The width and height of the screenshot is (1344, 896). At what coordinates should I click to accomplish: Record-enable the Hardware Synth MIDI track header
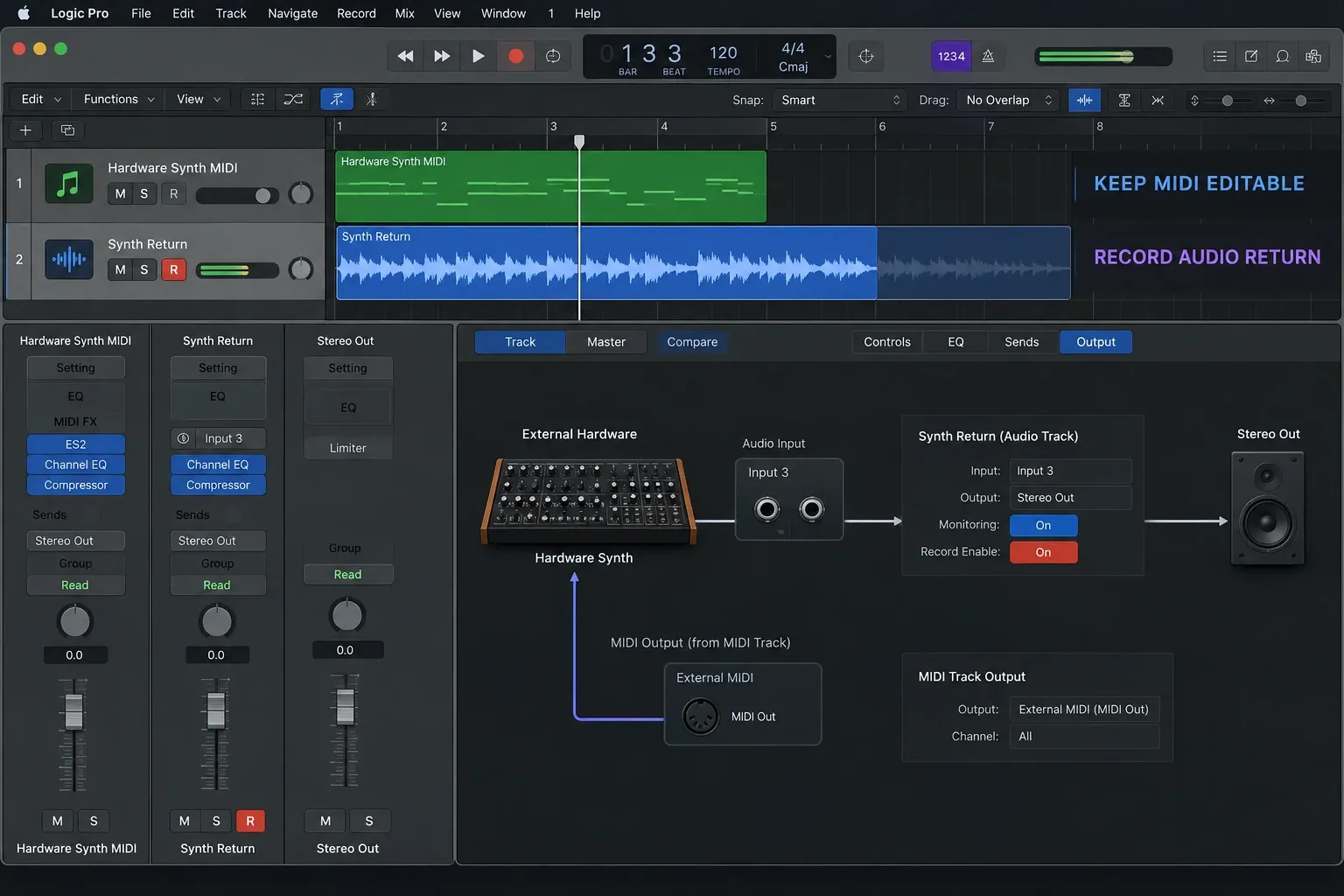[173, 193]
